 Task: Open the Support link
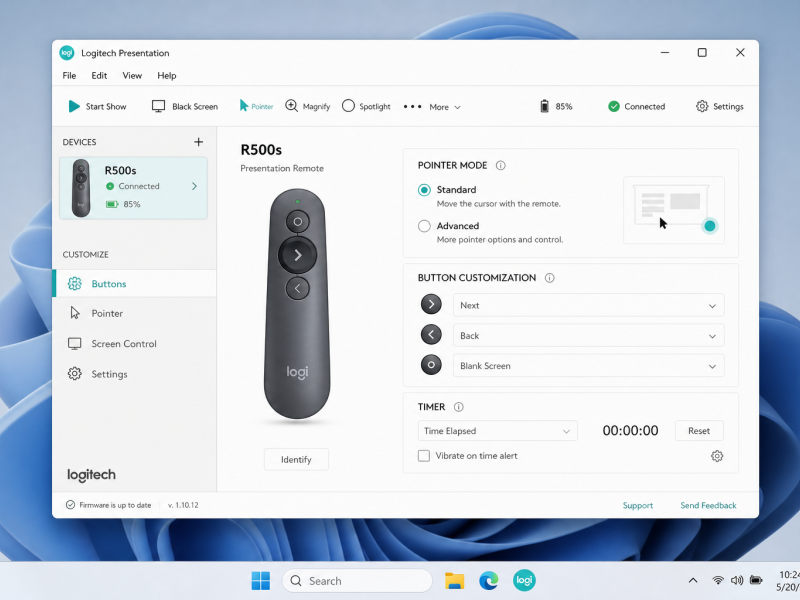point(638,505)
